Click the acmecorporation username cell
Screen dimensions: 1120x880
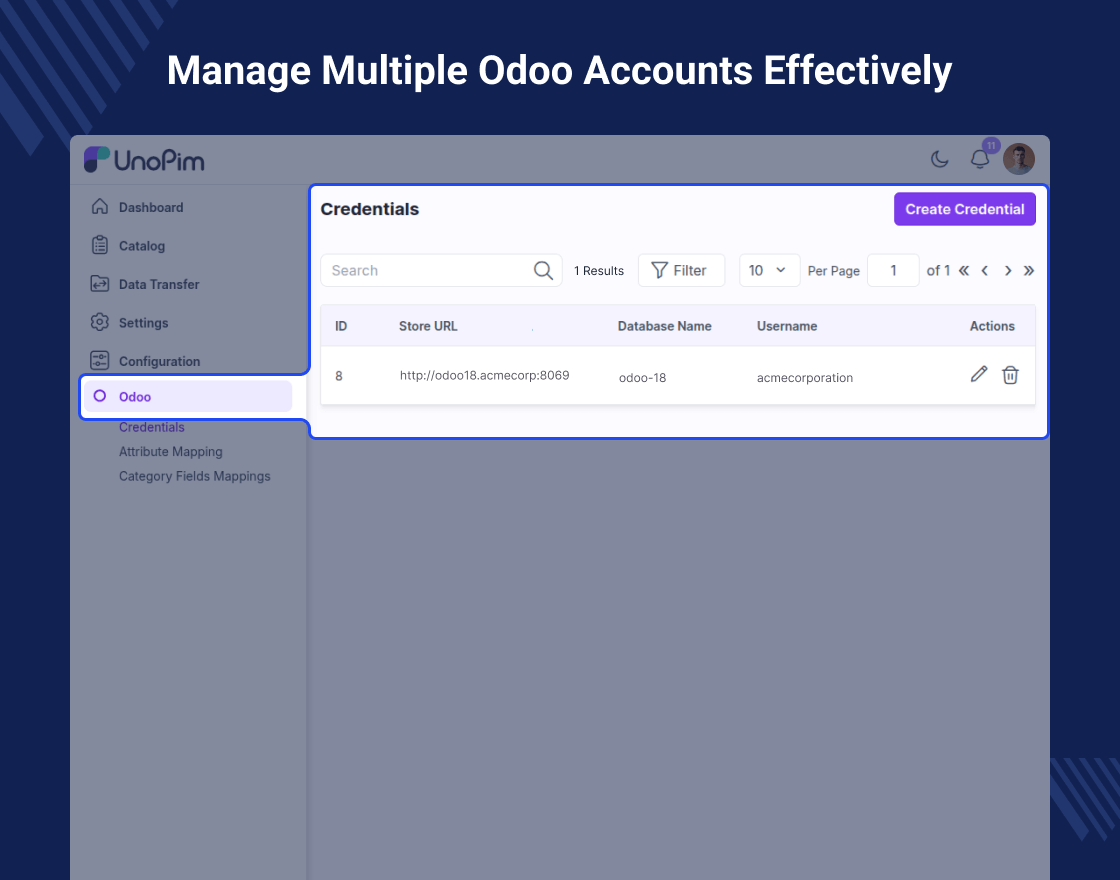(x=805, y=378)
